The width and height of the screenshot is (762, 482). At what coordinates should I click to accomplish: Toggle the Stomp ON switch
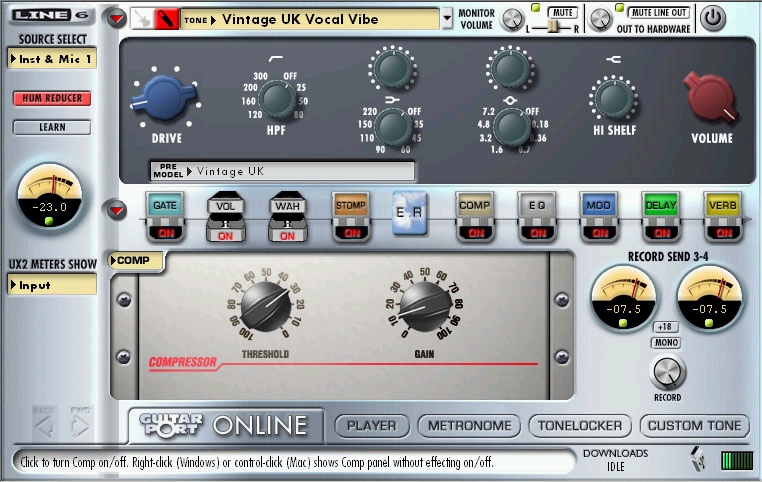[351, 233]
